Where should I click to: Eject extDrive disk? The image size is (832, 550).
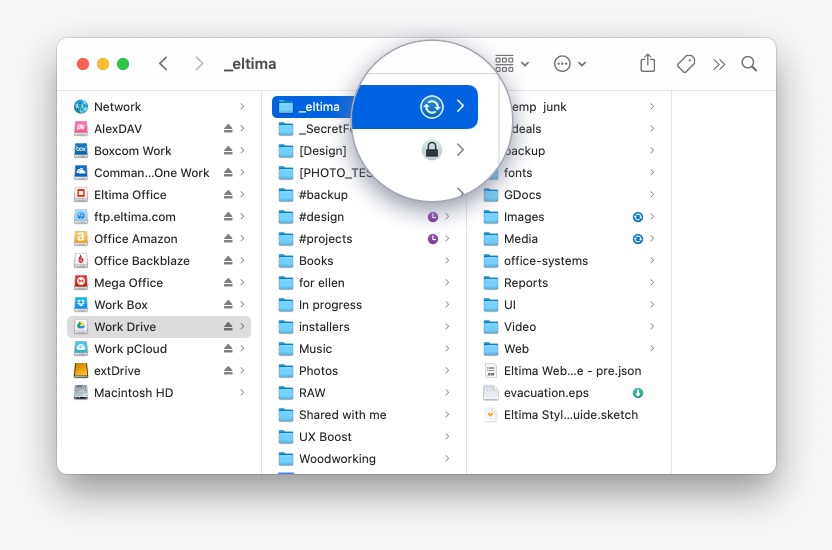(x=228, y=371)
